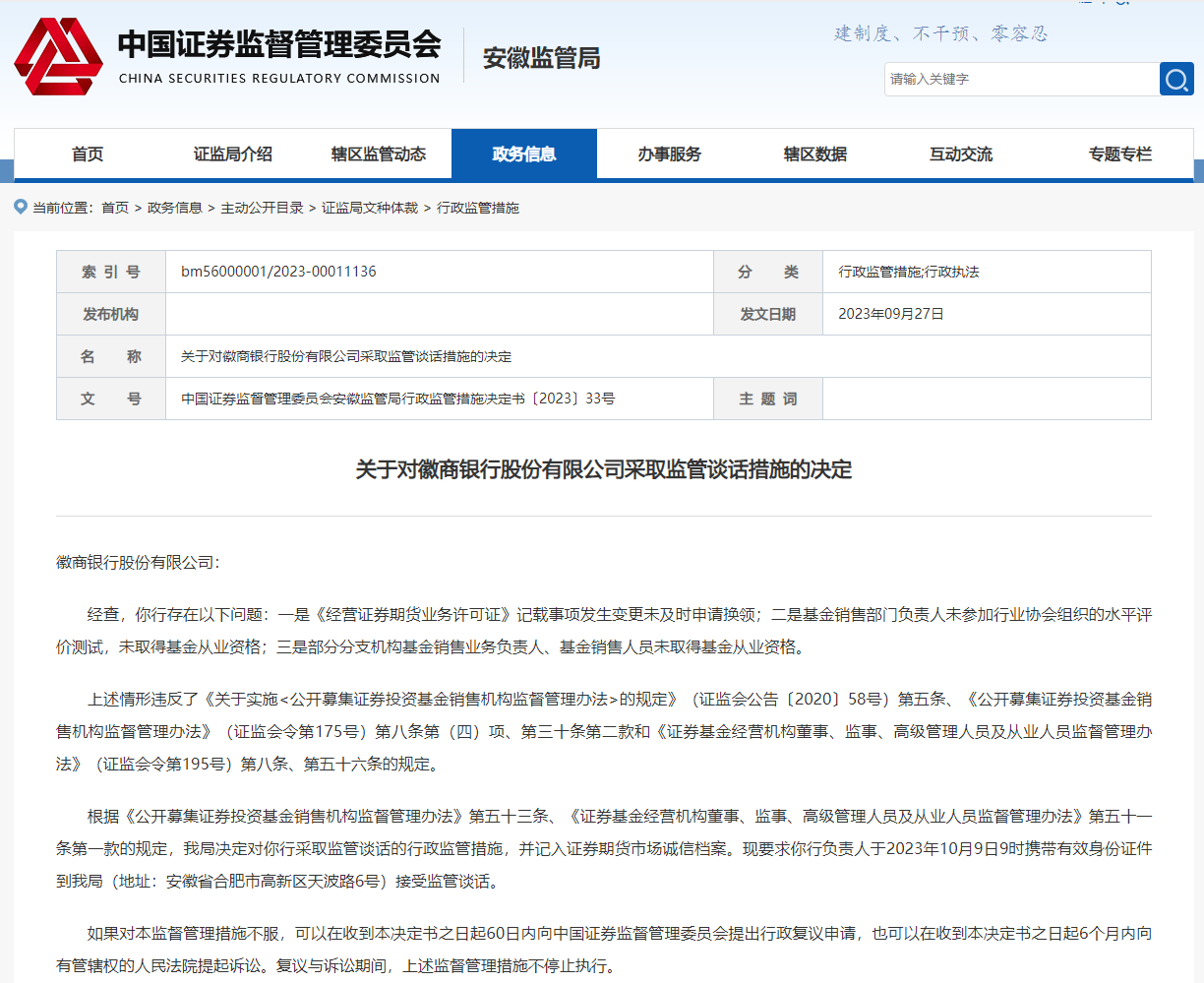This screenshot has height=983, width=1204.
Task: Click the 安徽监管局 header title
Action: [541, 59]
